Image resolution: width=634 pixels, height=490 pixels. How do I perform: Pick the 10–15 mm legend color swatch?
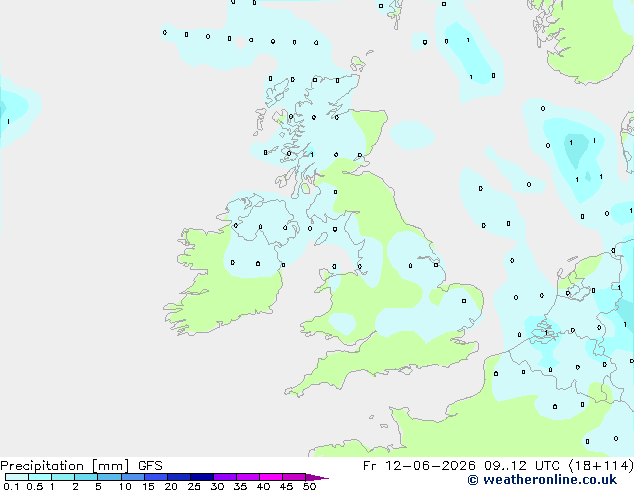click(x=133, y=477)
